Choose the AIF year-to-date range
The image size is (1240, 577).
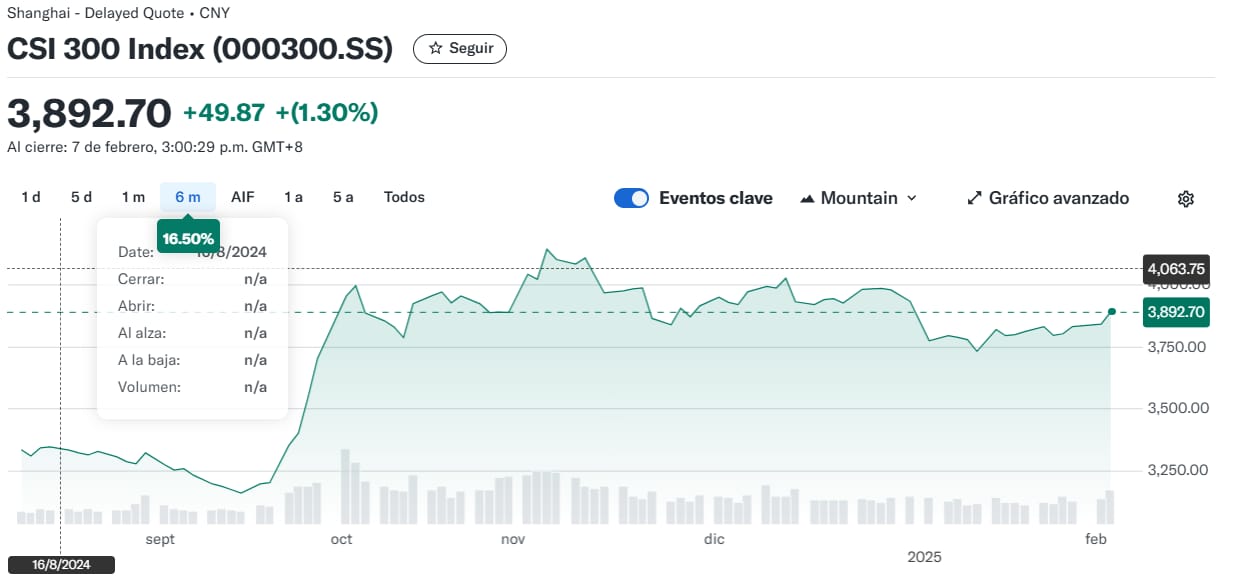point(243,197)
